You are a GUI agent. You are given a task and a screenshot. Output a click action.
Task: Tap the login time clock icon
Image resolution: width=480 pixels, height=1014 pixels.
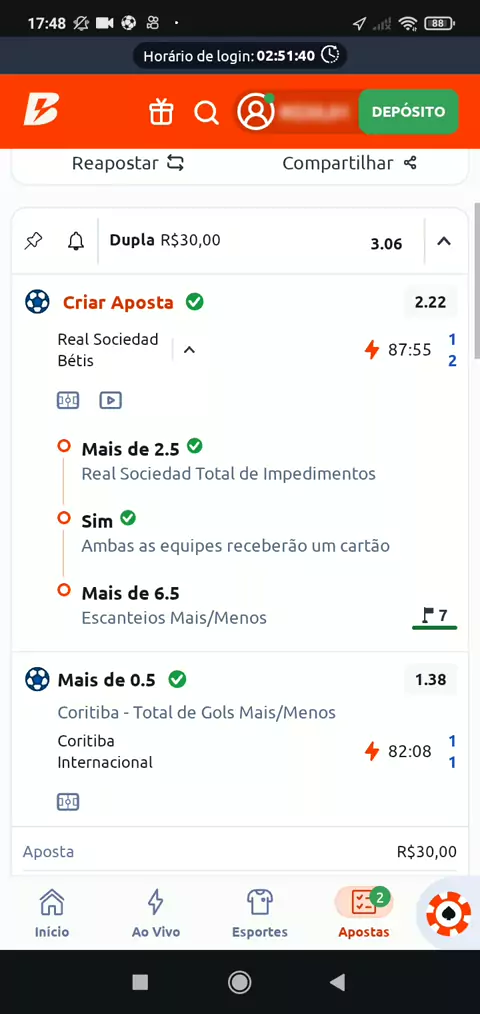(x=331, y=55)
